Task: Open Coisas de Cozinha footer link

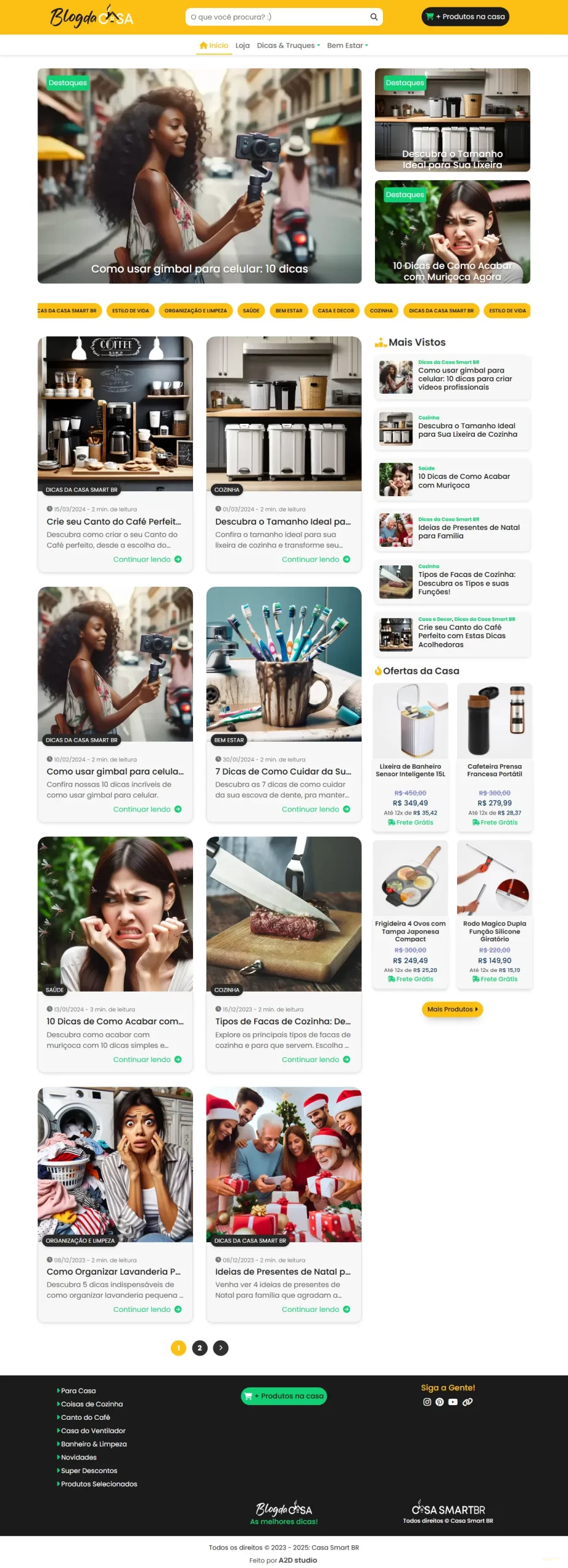Action: click(92, 1404)
